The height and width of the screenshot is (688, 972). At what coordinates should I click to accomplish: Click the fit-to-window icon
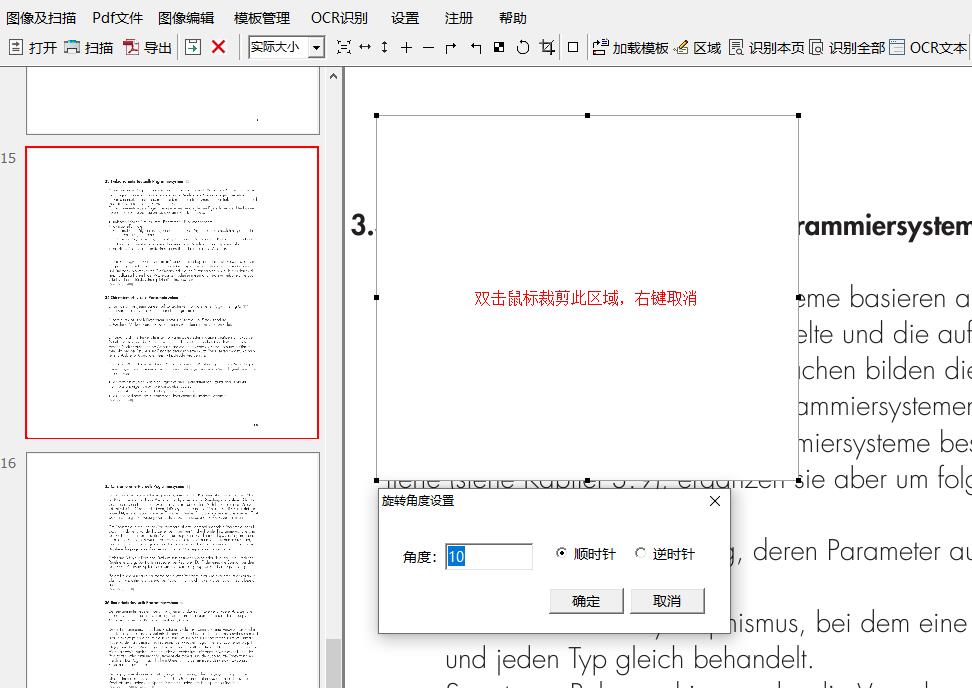point(343,47)
